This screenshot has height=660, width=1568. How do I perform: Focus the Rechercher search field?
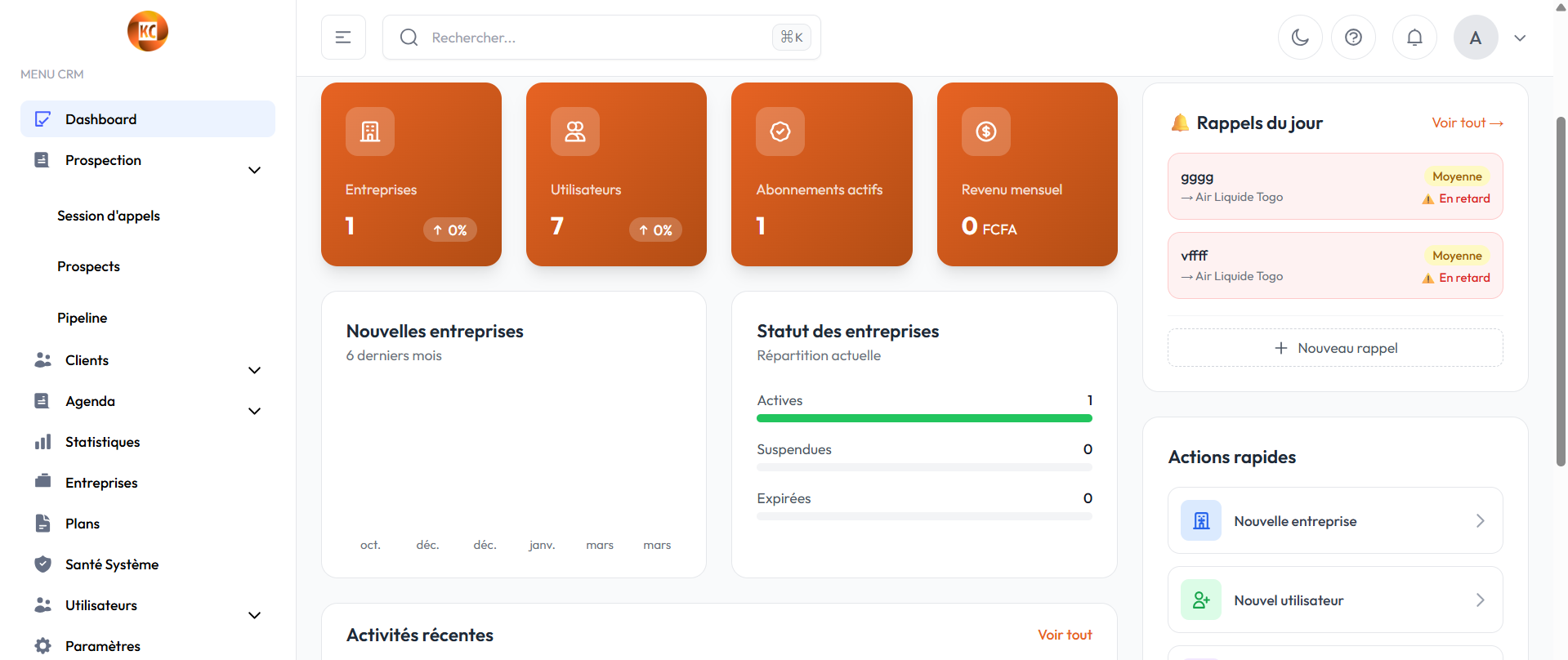click(601, 38)
